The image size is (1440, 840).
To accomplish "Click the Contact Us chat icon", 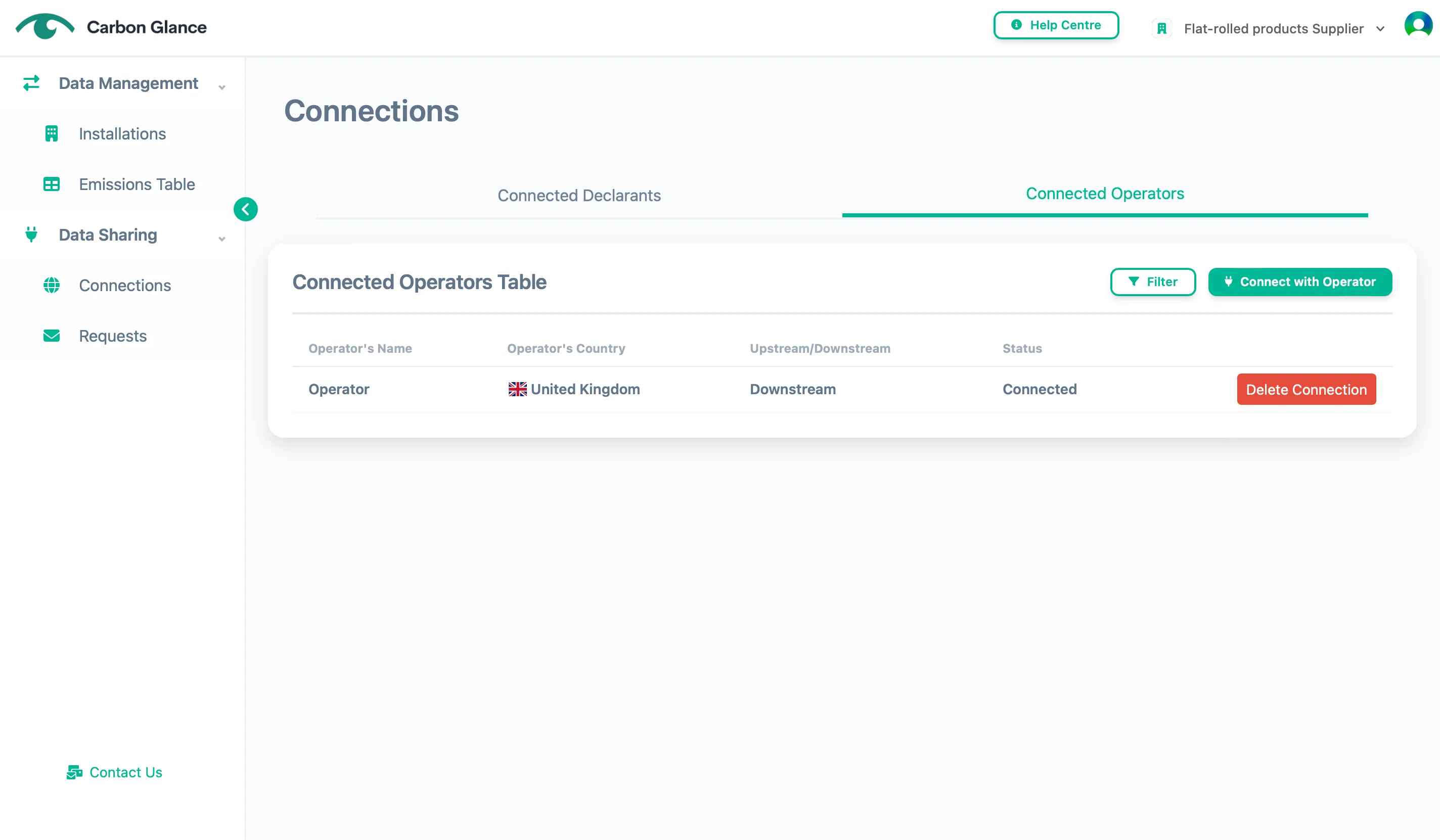I will (74, 773).
